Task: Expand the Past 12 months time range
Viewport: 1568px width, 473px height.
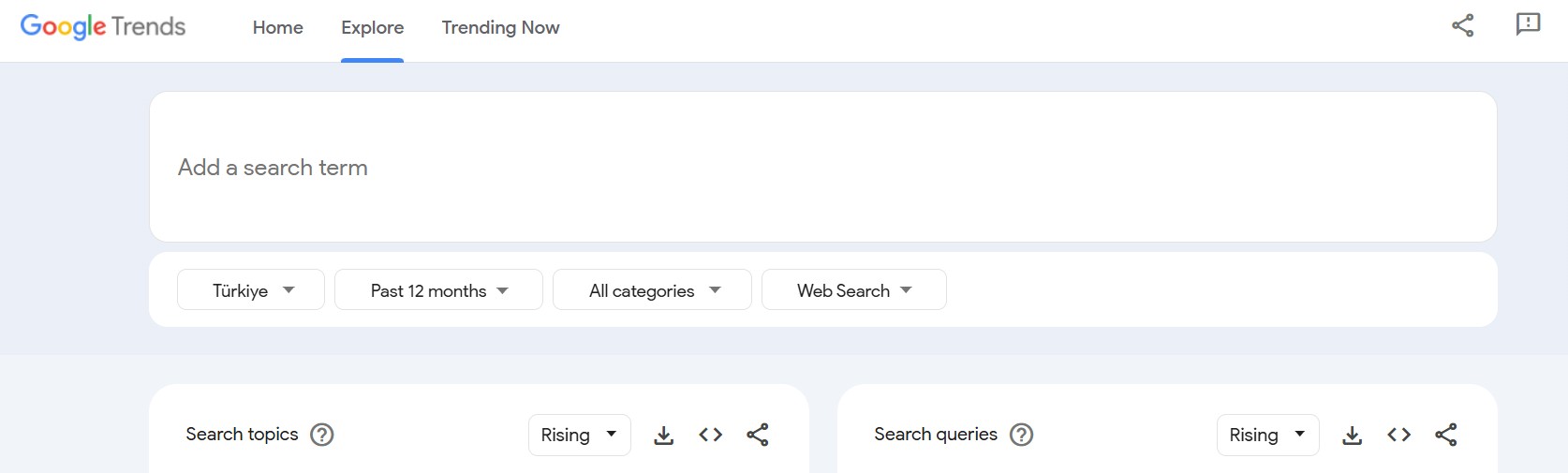Action: coord(438,290)
